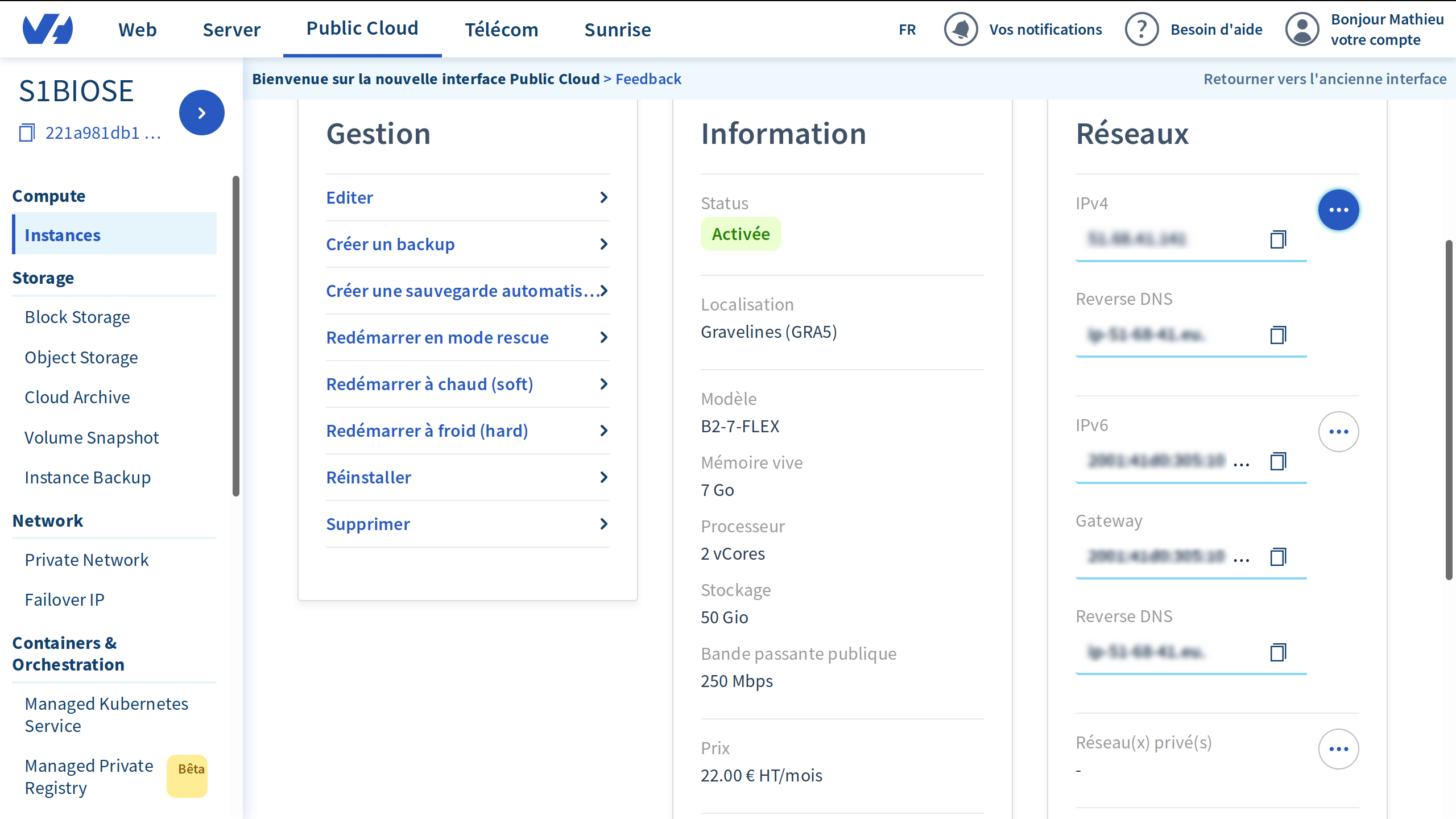Copy the IPv4 address
This screenshot has width=1456, height=819.
[x=1278, y=239]
